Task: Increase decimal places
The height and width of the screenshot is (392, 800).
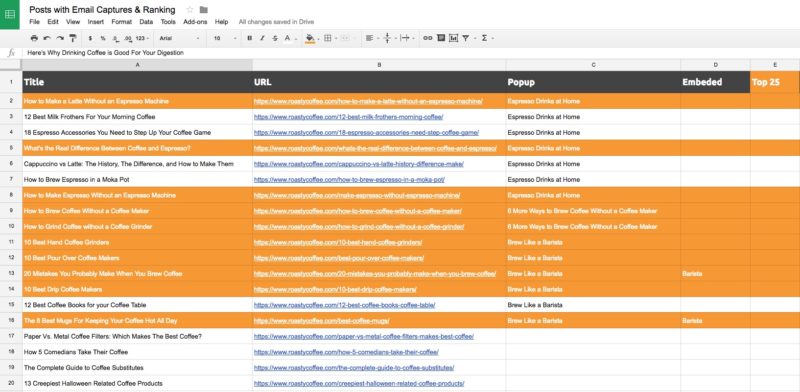Action: (128, 38)
